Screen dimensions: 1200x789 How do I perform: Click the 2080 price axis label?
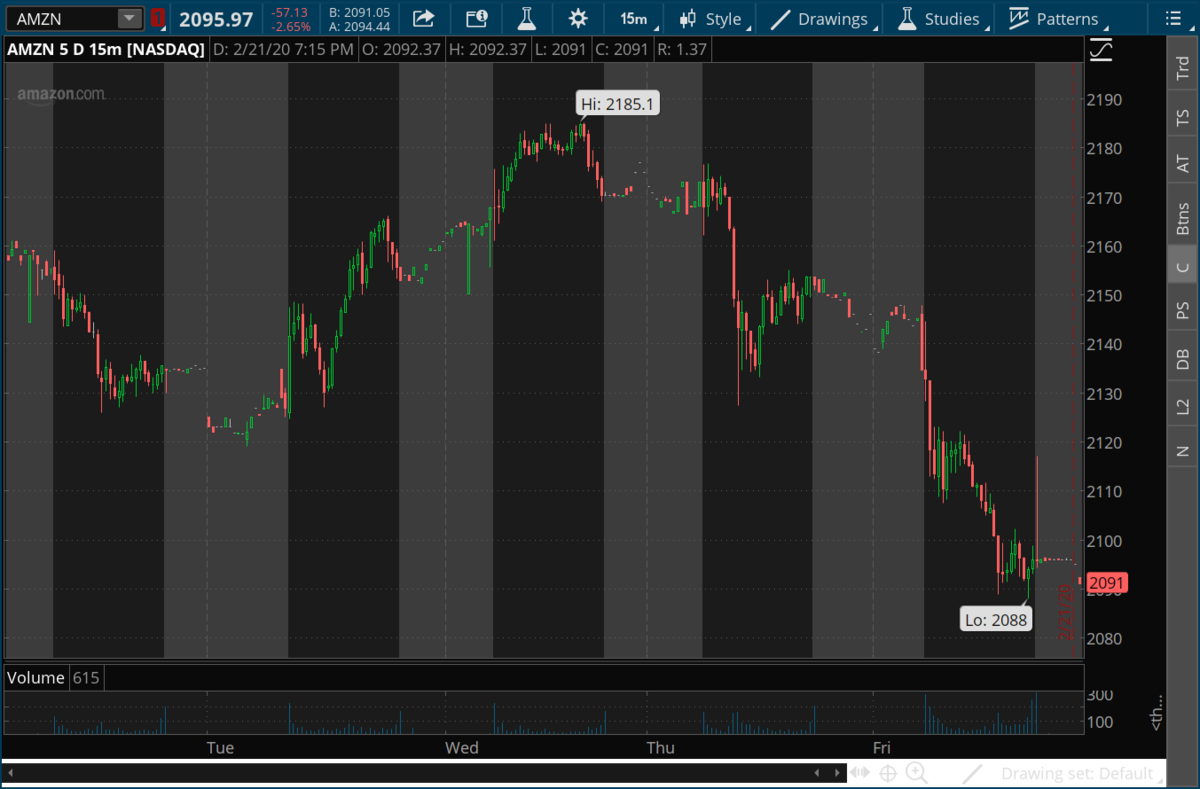(1105, 639)
